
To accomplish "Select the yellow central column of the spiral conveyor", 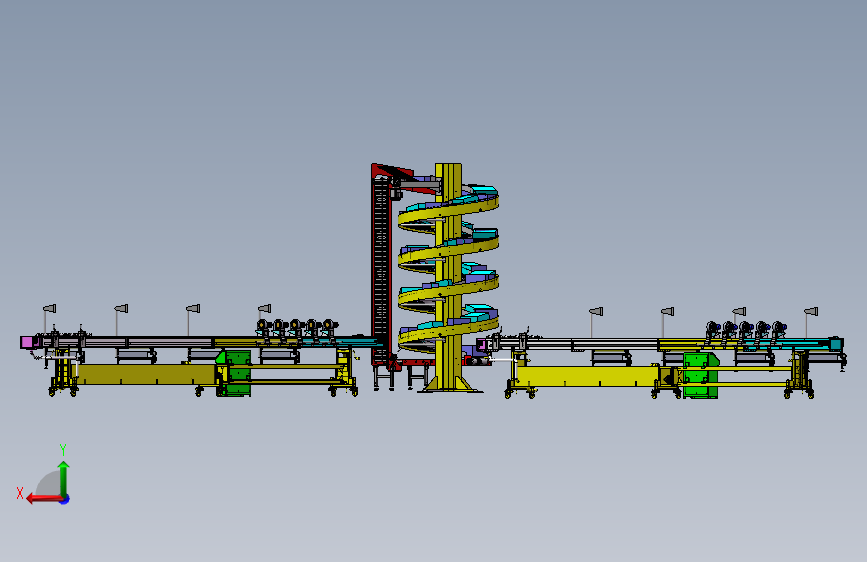I will (448, 277).
